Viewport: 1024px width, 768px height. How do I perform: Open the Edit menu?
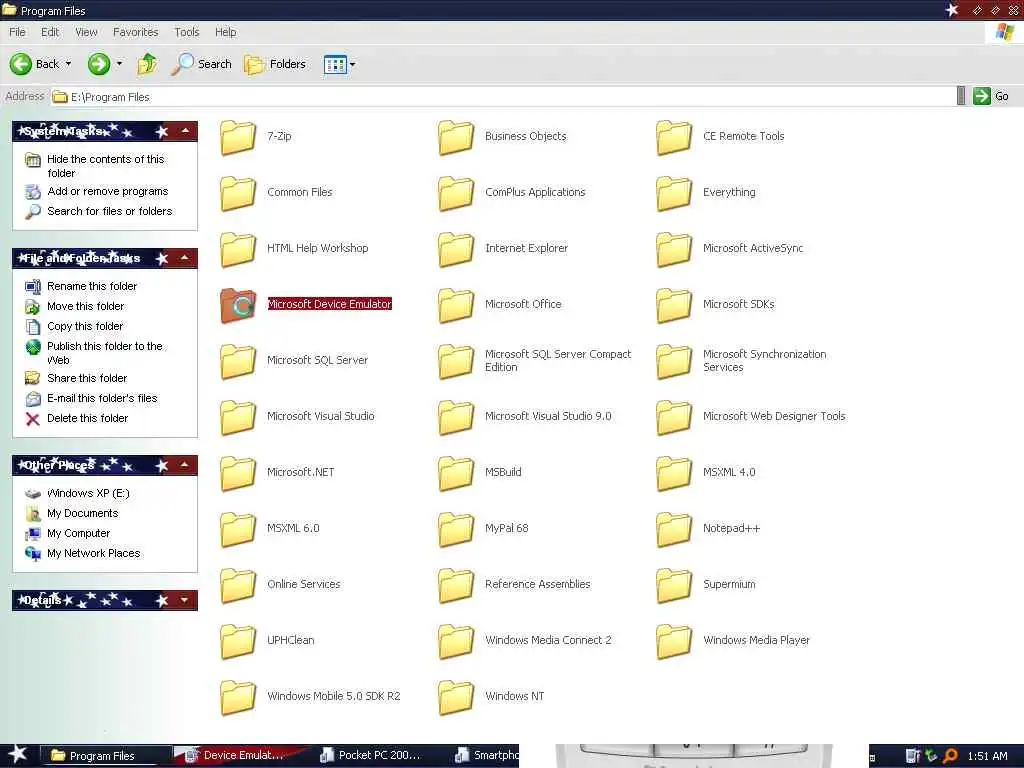[x=50, y=32]
